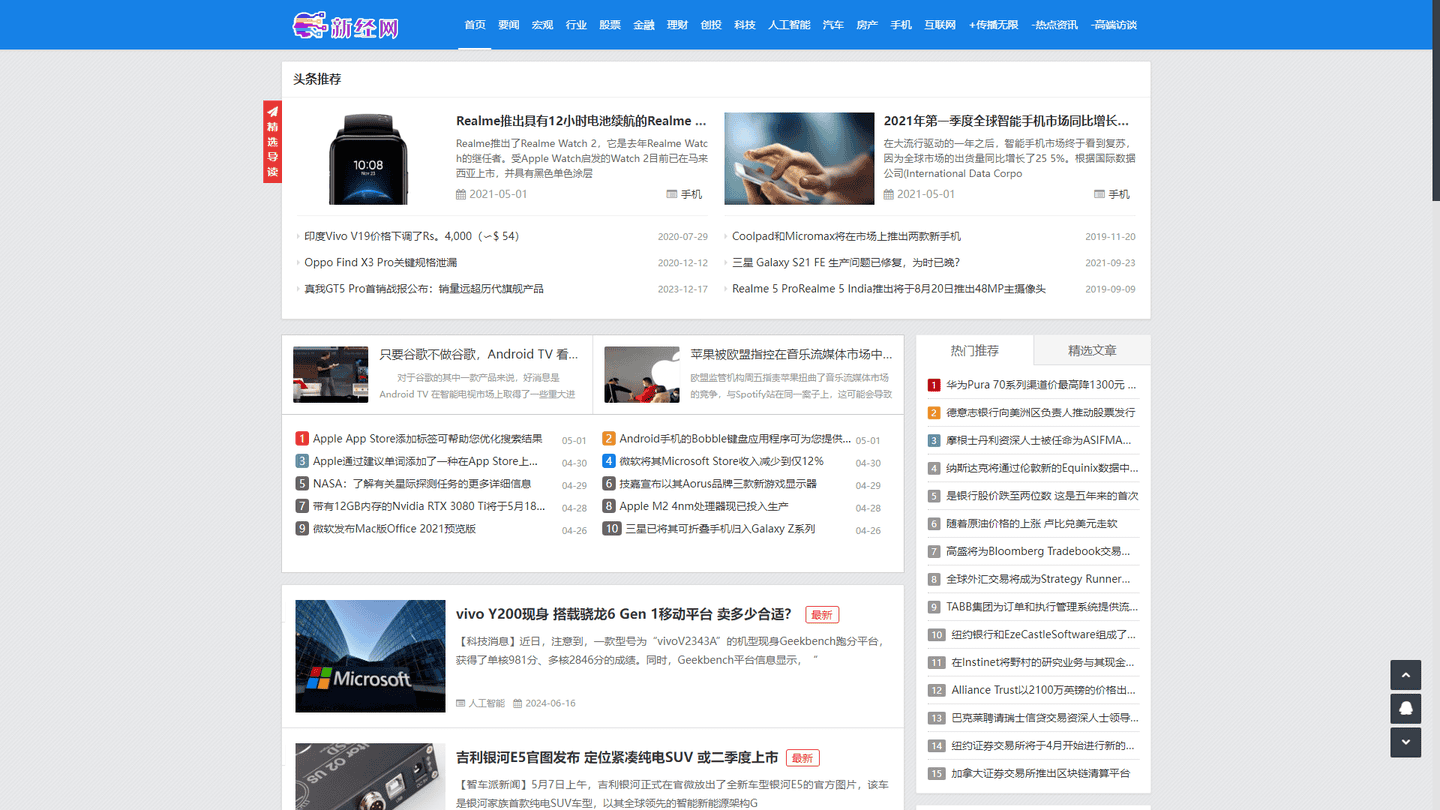This screenshot has width=1440, height=810.
Task: Open the Apple App Store添加标签 item
Action: (x=428, y=438)
